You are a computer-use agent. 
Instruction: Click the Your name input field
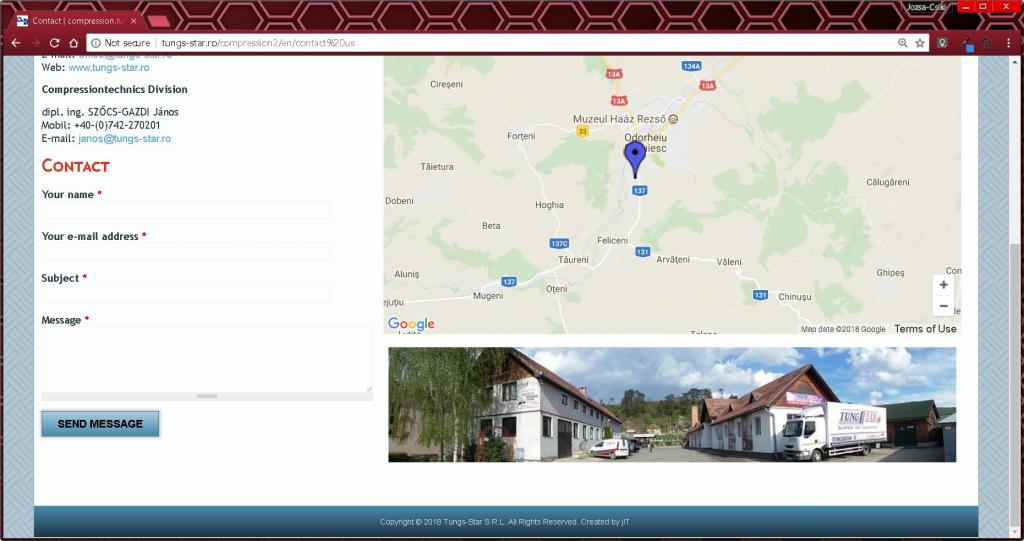[x=186, y=210]
